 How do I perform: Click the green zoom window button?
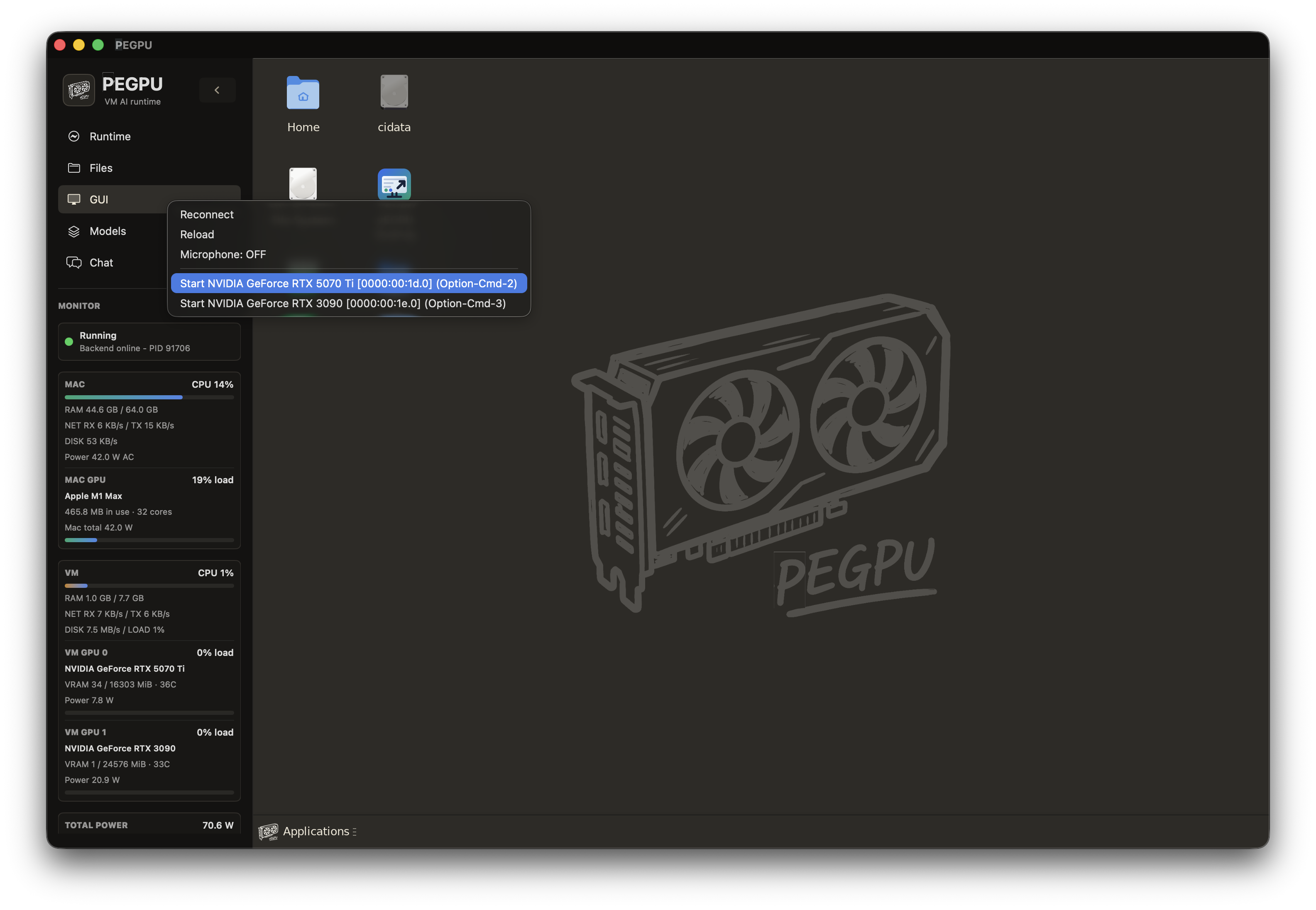click(98, 45)
